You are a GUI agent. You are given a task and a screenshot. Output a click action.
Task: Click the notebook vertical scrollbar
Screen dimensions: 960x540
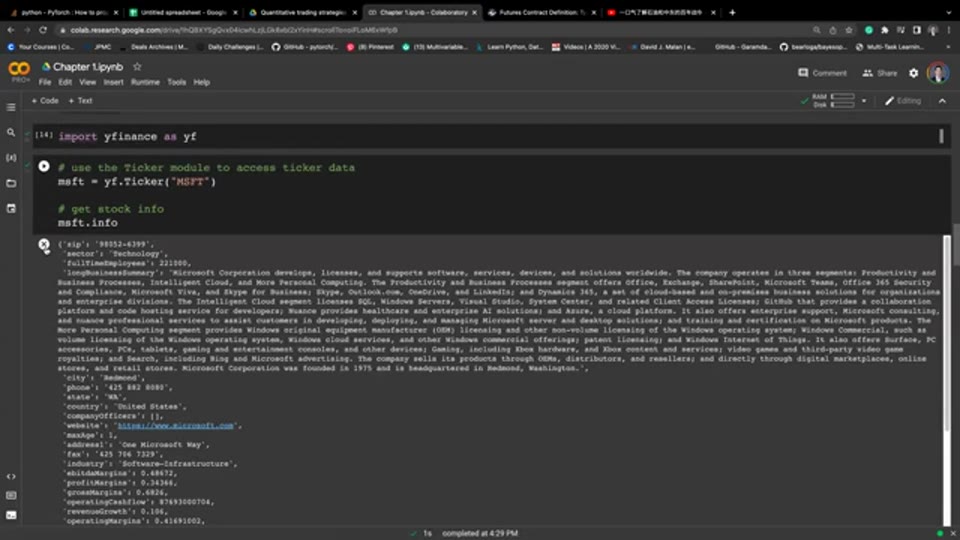point(956,245)
